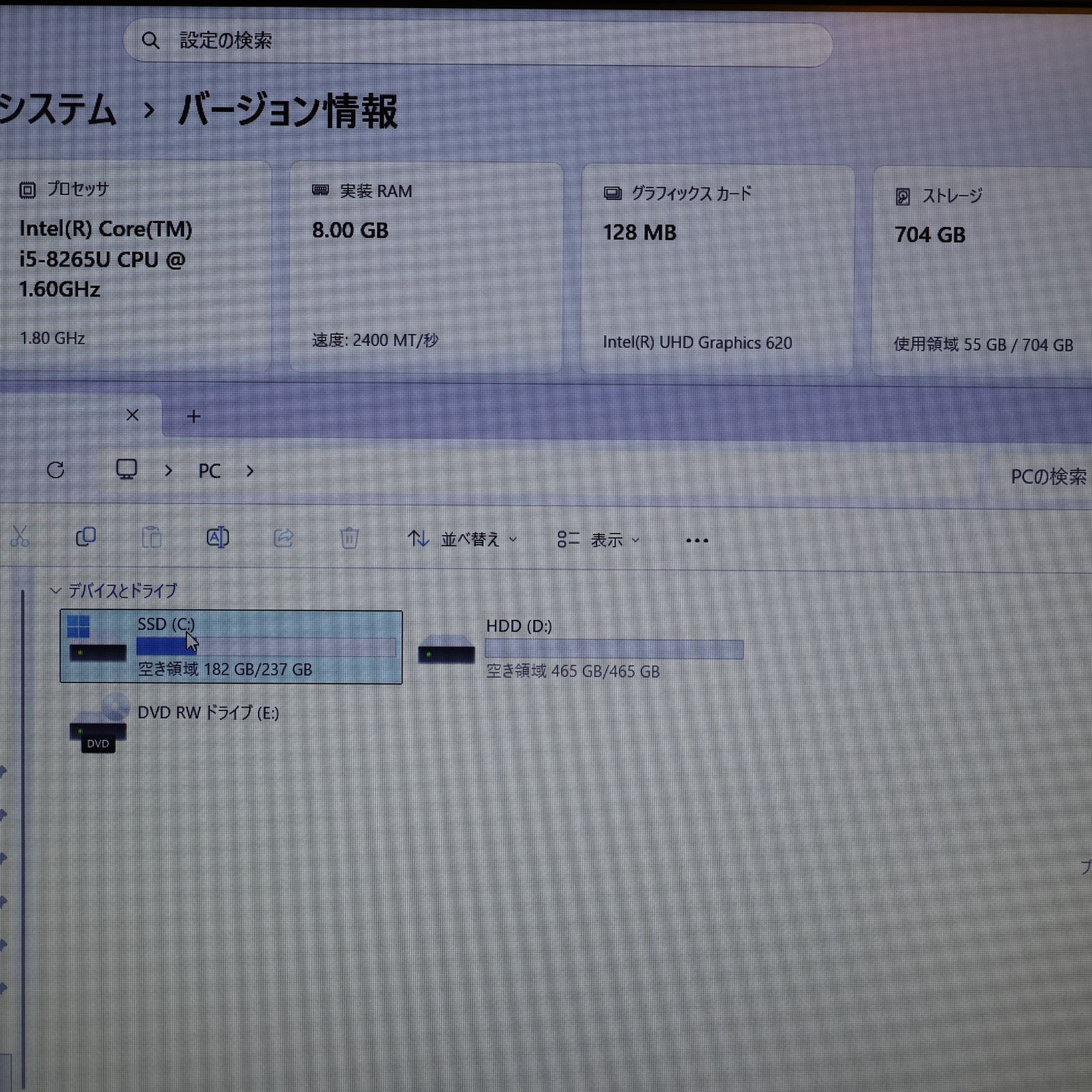1092x1092 pixels.
Task: Click the PC monitor icon in address bar
Action: [x=127, y=470]
